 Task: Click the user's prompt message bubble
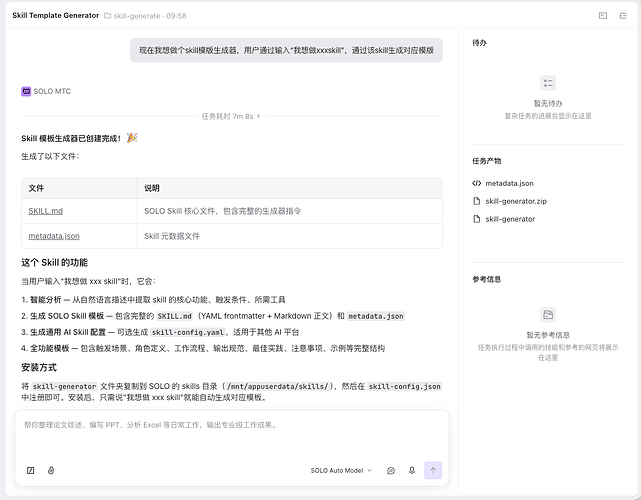(x=286, y=50)
